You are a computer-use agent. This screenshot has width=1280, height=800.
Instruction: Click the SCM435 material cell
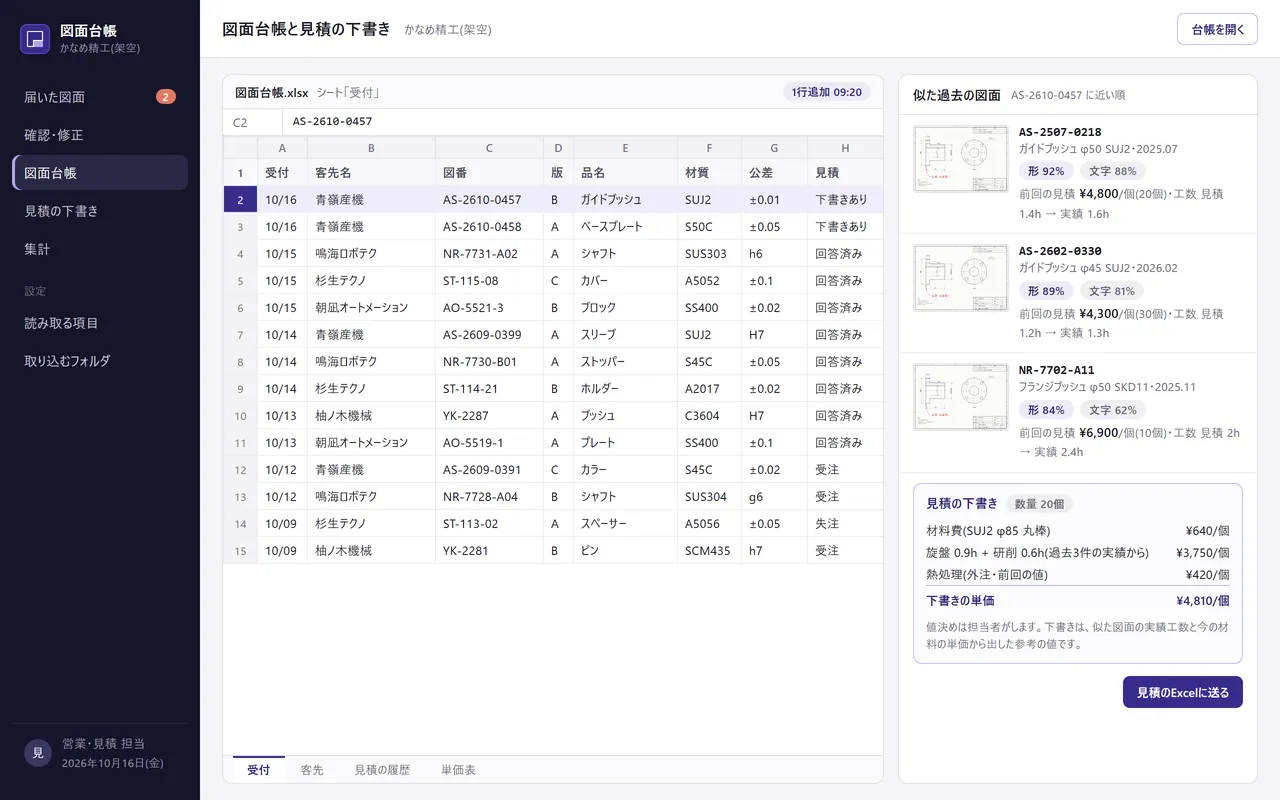[709, 551]
